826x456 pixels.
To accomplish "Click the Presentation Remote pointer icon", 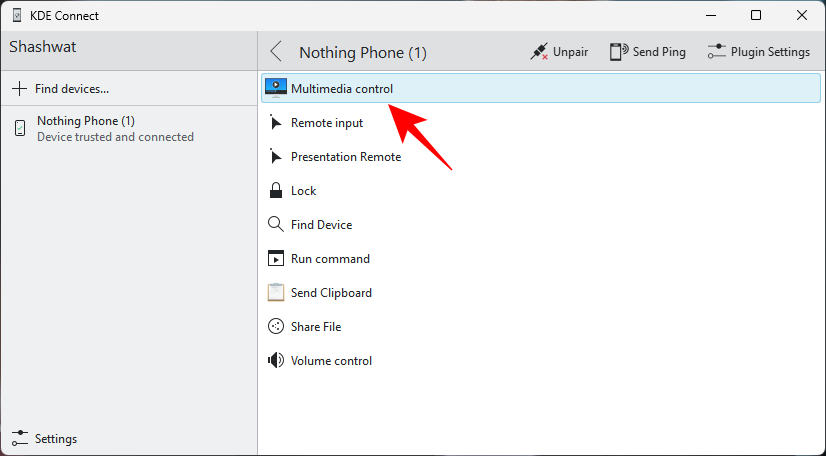I will click(276, 157).
